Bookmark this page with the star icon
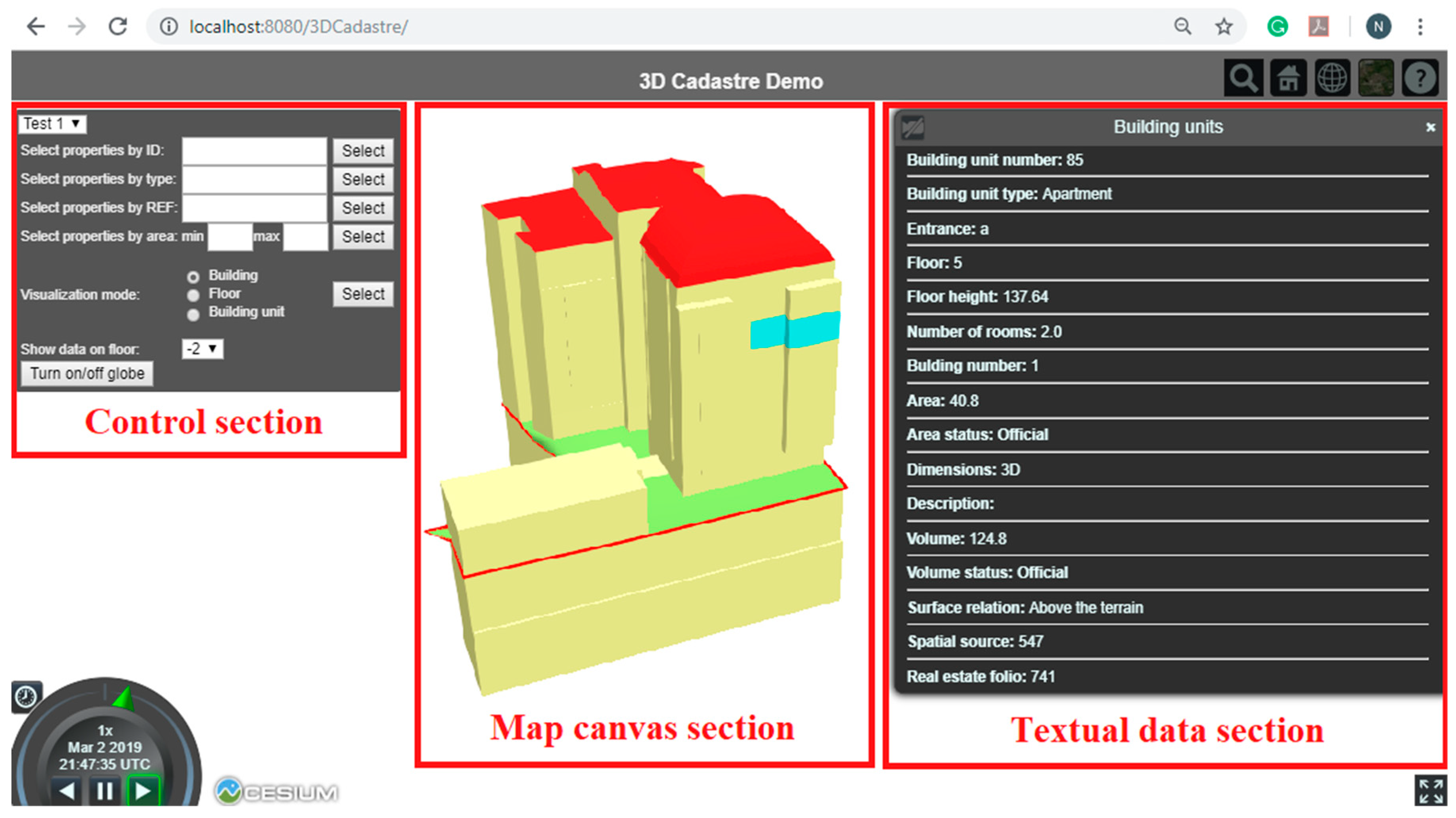The height and width of the screenshot is (818, 1456). pos(1224,27)
